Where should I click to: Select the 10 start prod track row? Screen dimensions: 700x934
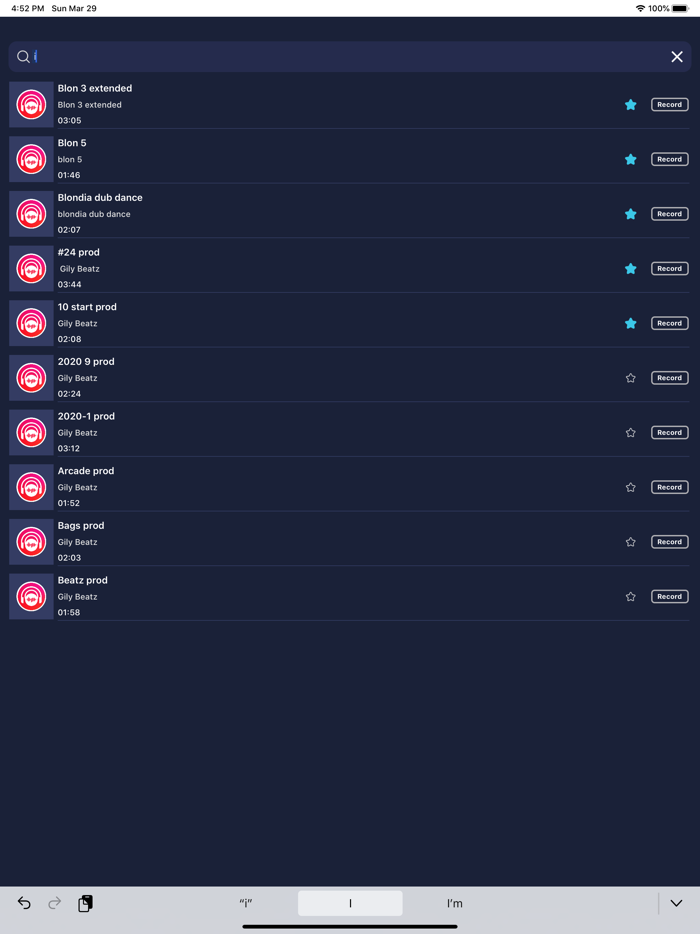point(300,322)
